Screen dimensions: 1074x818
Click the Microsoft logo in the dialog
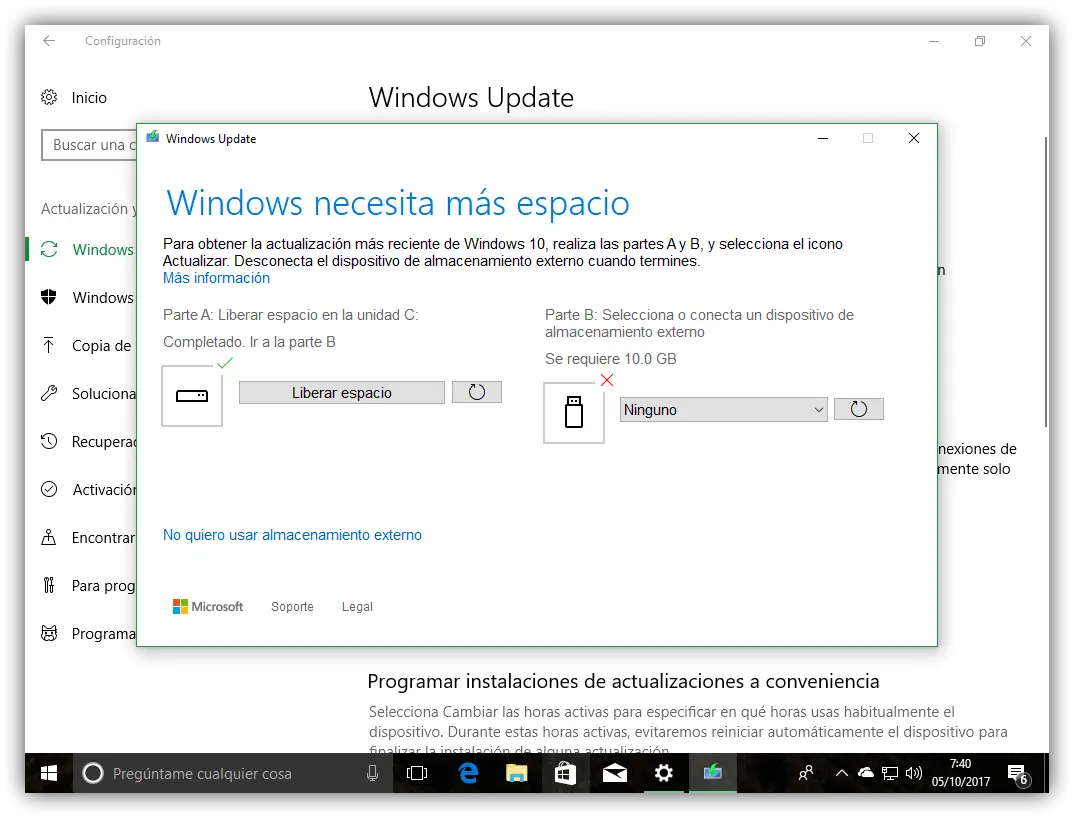click(x=208, y=606)
